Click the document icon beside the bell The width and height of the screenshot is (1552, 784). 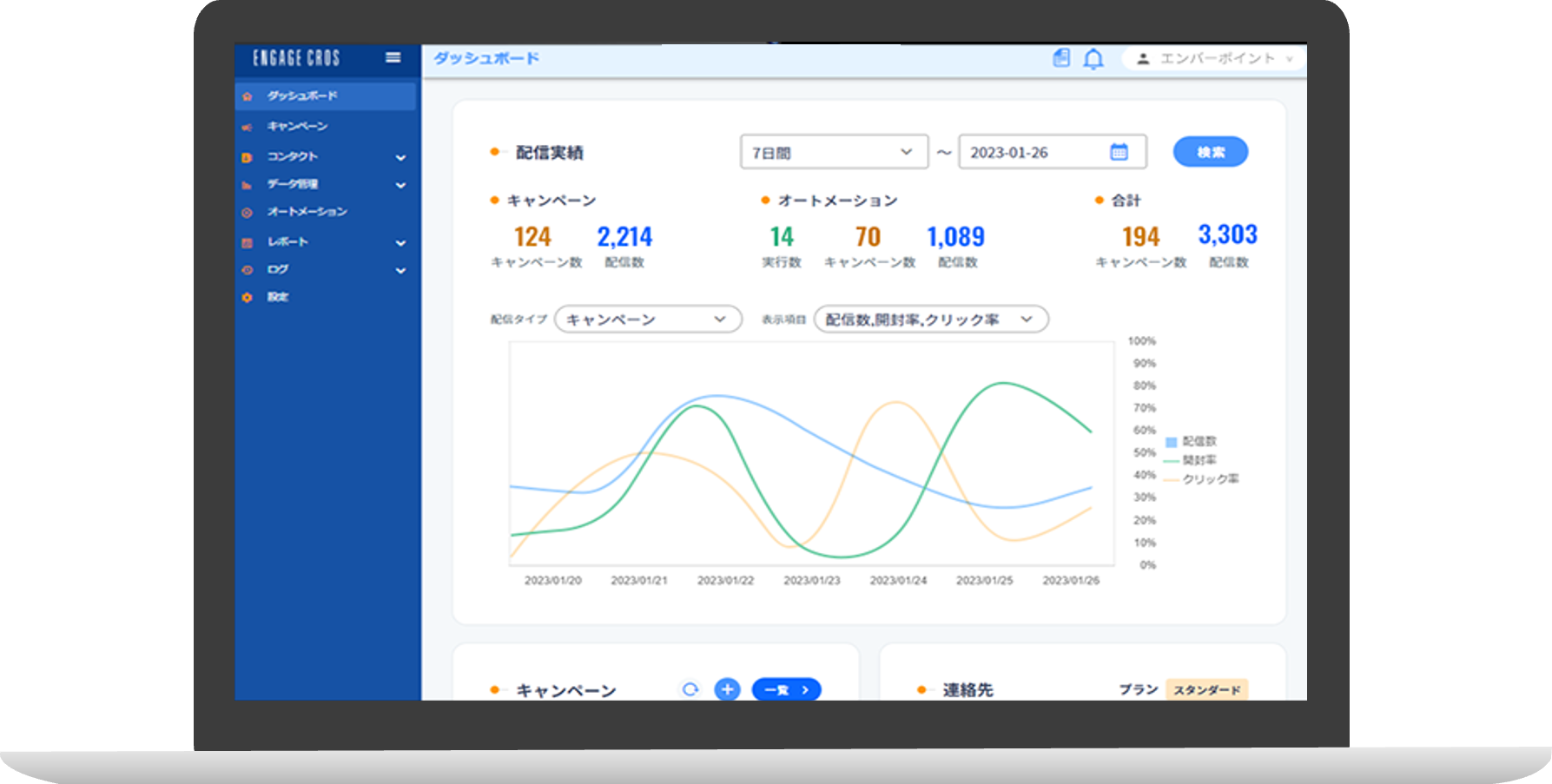point(1061,58)
